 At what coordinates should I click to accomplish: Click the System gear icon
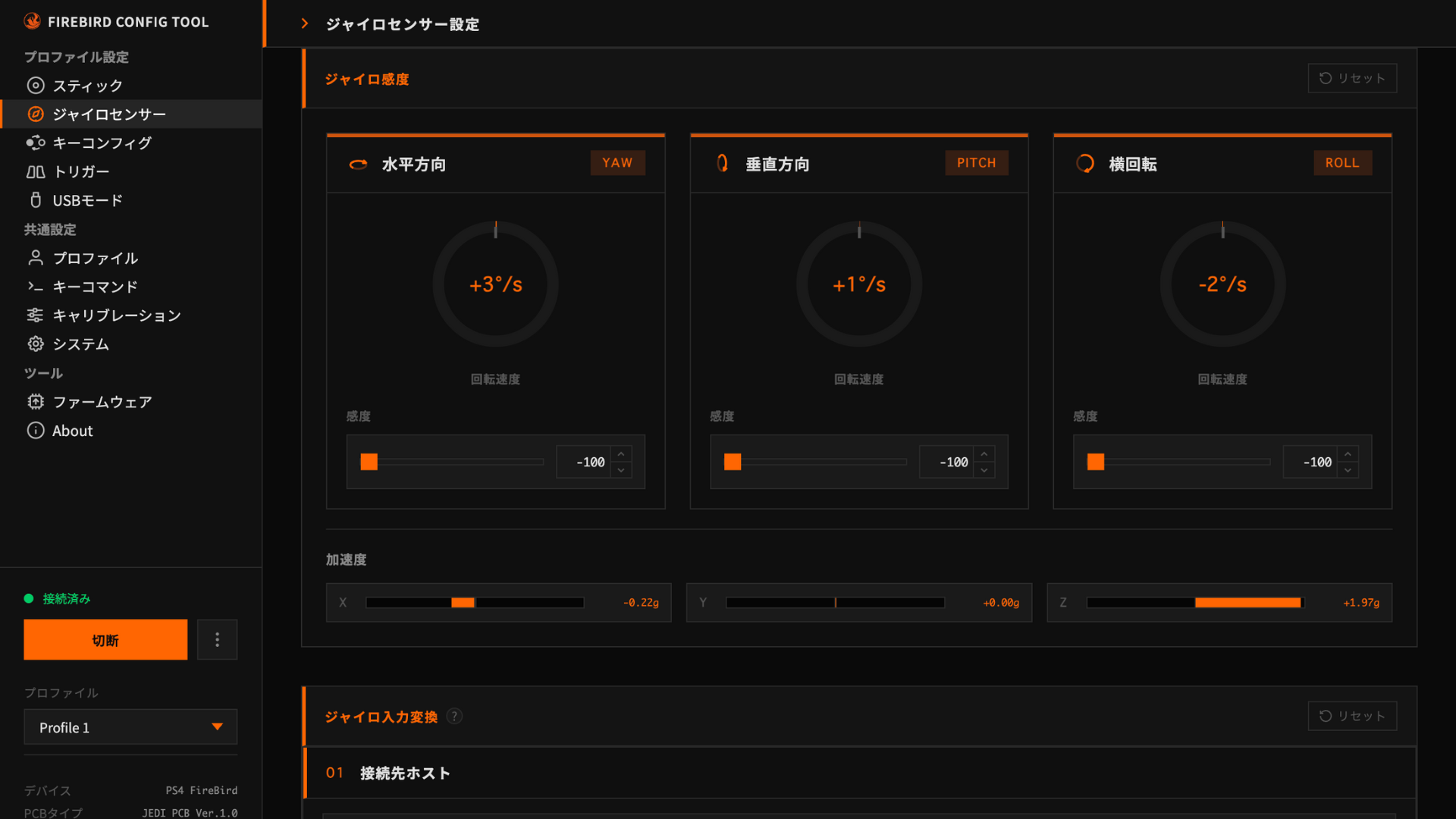point(36,344)
